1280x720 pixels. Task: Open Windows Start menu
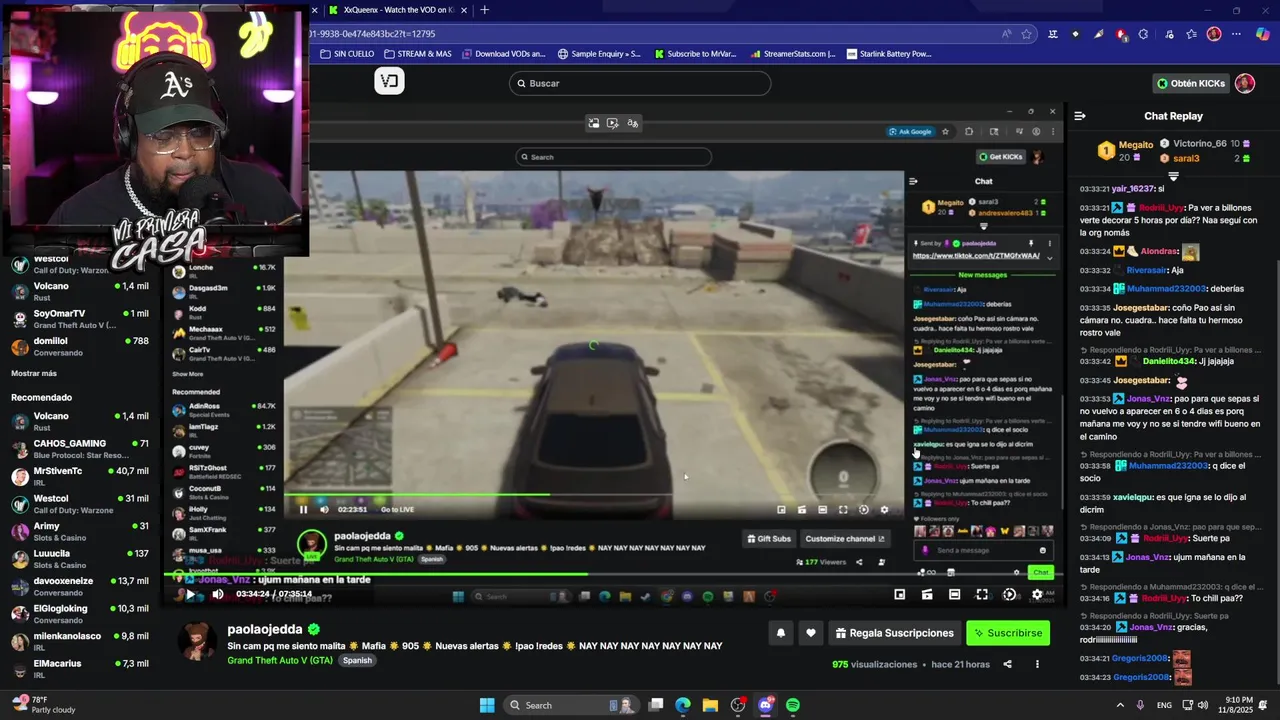coord(487,705)
